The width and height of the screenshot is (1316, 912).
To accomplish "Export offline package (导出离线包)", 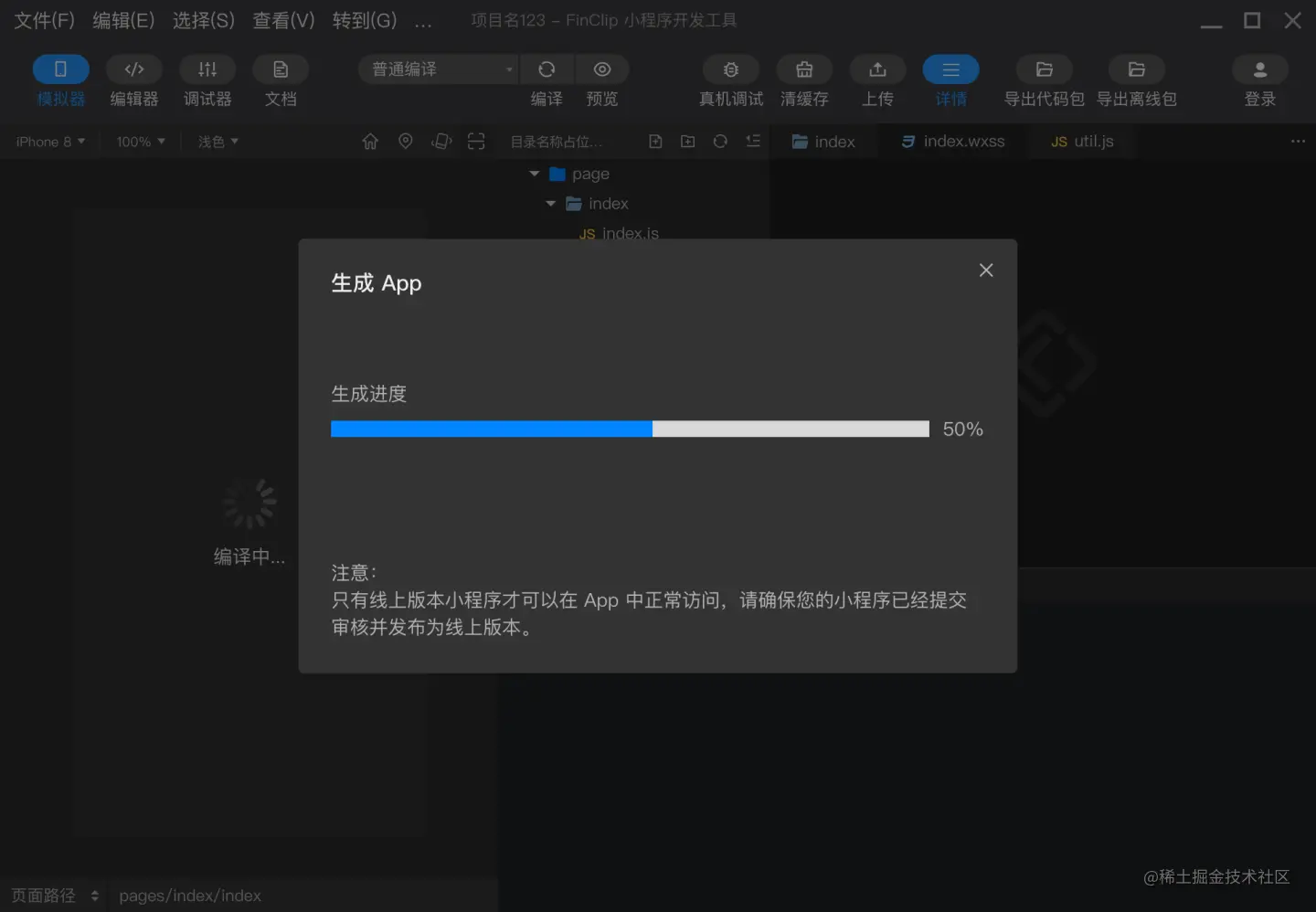I will click(x=1137, y=69).
